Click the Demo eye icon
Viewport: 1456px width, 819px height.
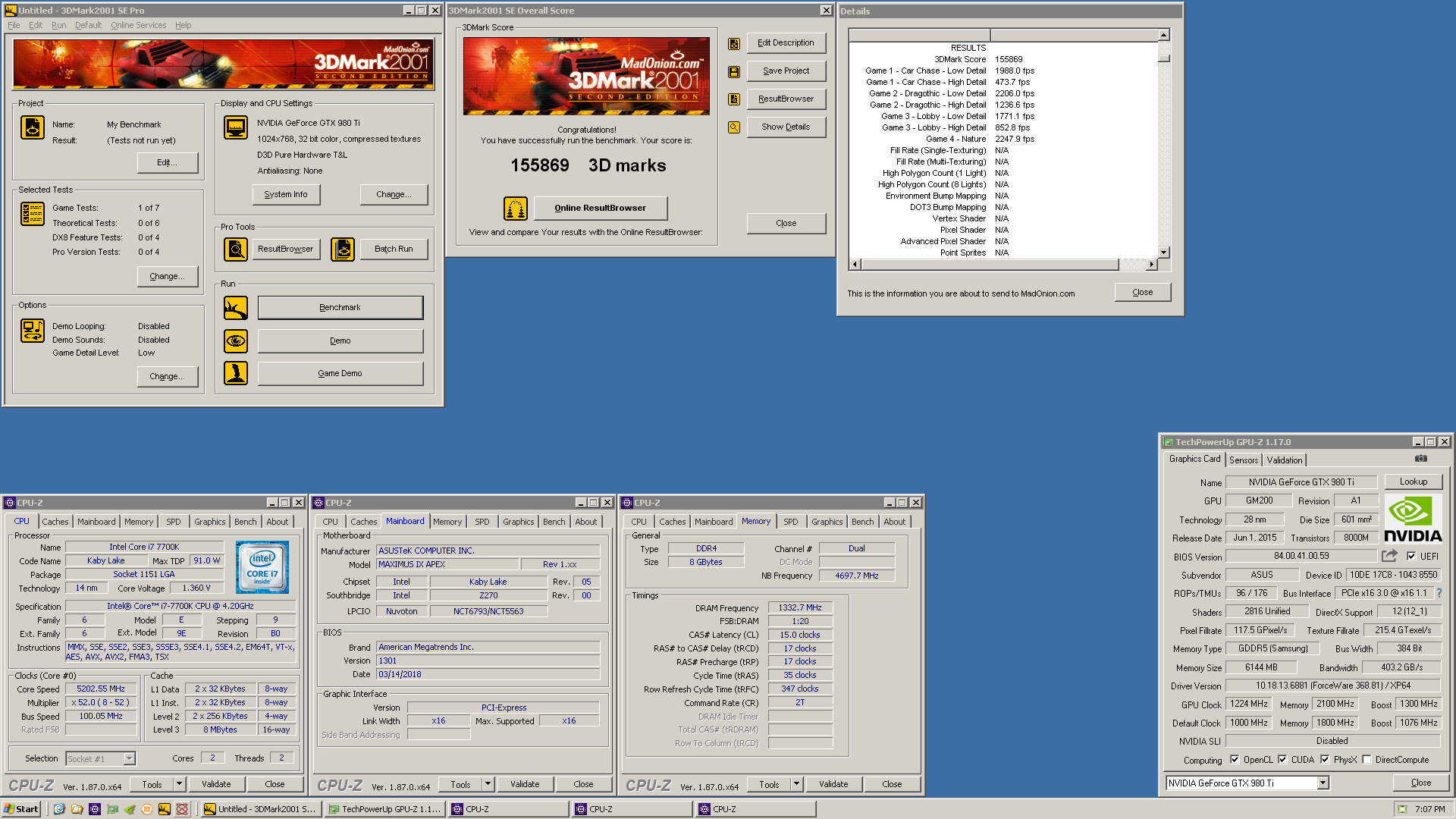(x=236, y=340)
